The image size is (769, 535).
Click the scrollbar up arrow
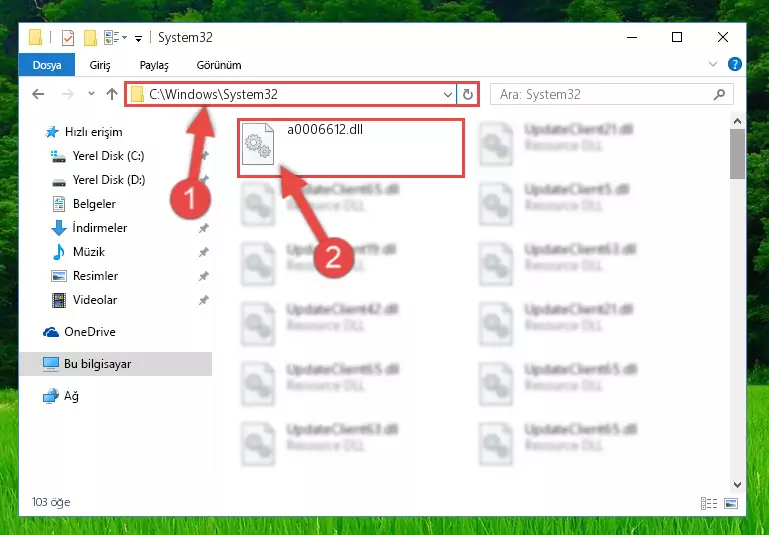tap(737, 121)
